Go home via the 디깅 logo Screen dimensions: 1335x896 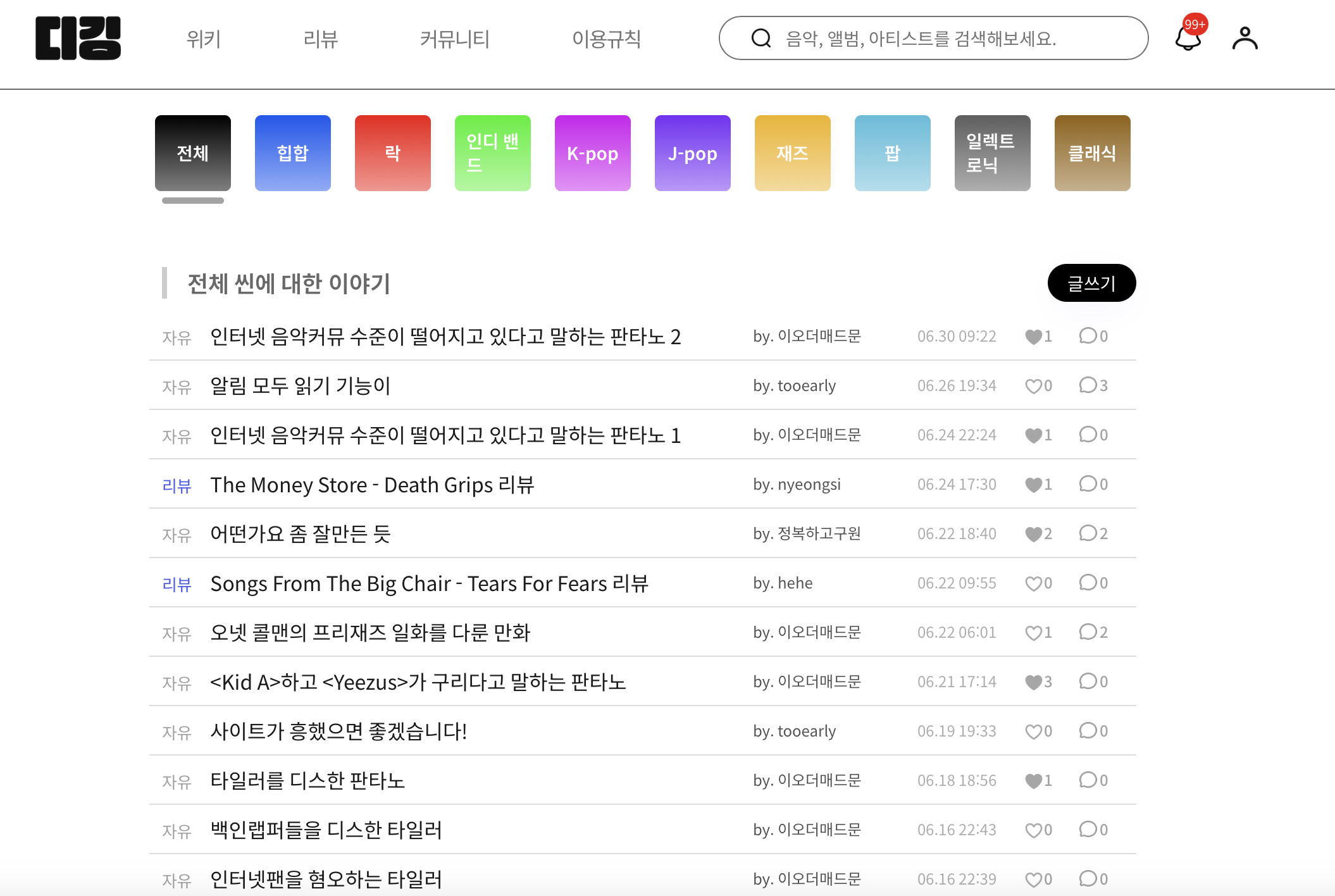tap(78, 39)
